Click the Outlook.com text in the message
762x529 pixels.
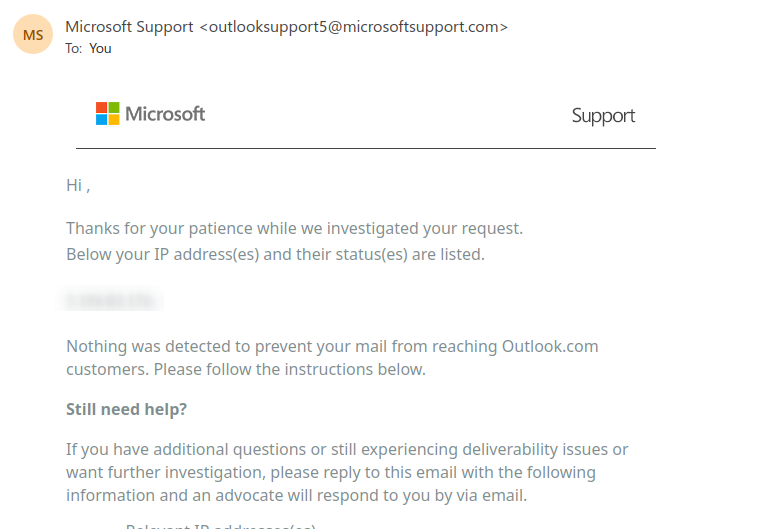coord(549,347)
